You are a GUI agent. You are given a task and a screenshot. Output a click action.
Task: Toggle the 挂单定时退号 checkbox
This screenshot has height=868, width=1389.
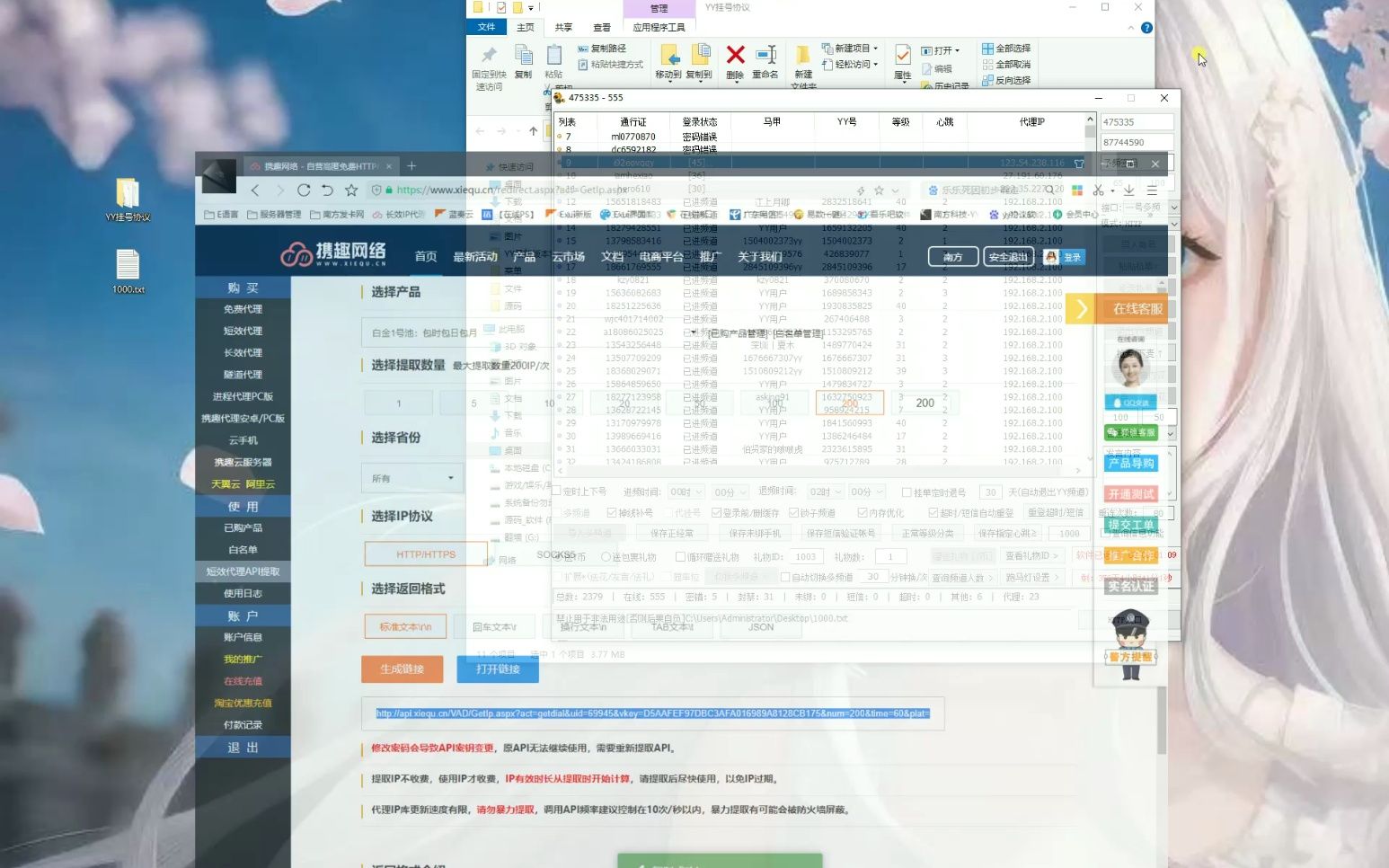tap(906, 492)
